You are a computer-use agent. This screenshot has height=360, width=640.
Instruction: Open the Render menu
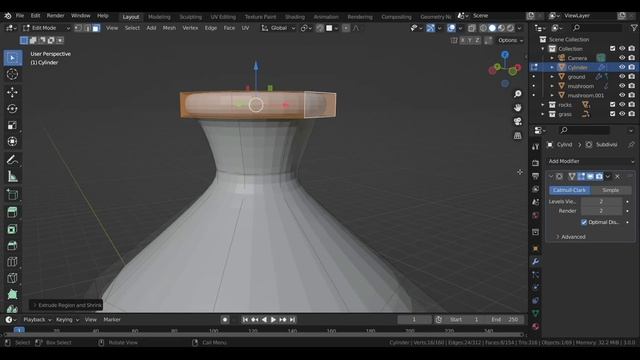(56, 16)
